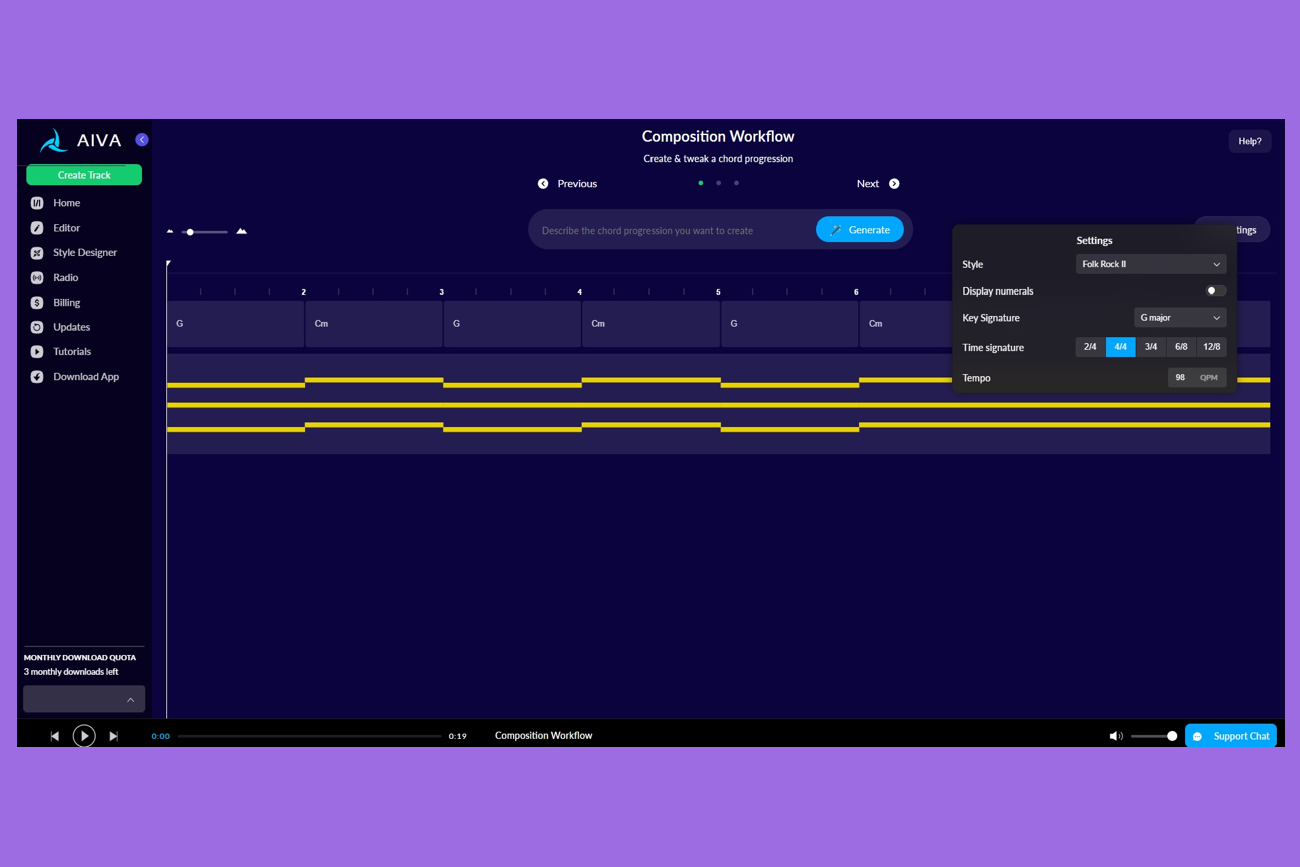The width and height of the screenshot is (1300, 867).
Task: Adjust the timeline zoom slider
Action: (x=191, y=232)
